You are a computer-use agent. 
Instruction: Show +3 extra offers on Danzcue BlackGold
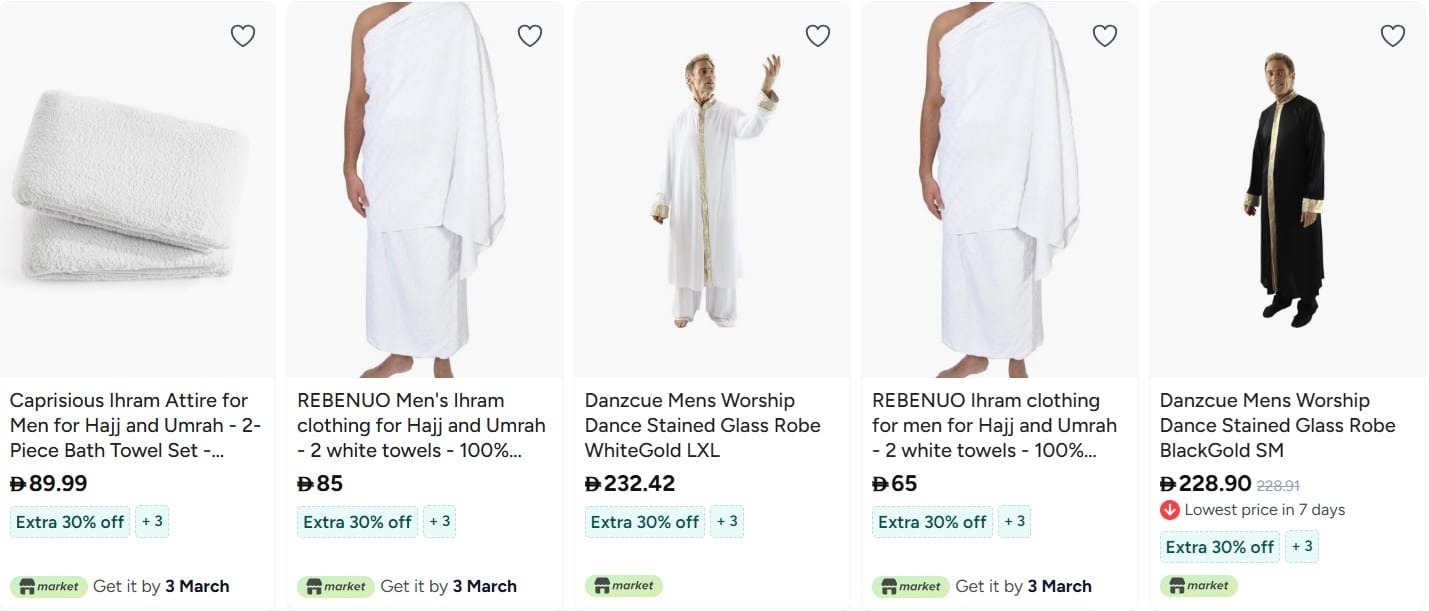tap(1302, 546)
